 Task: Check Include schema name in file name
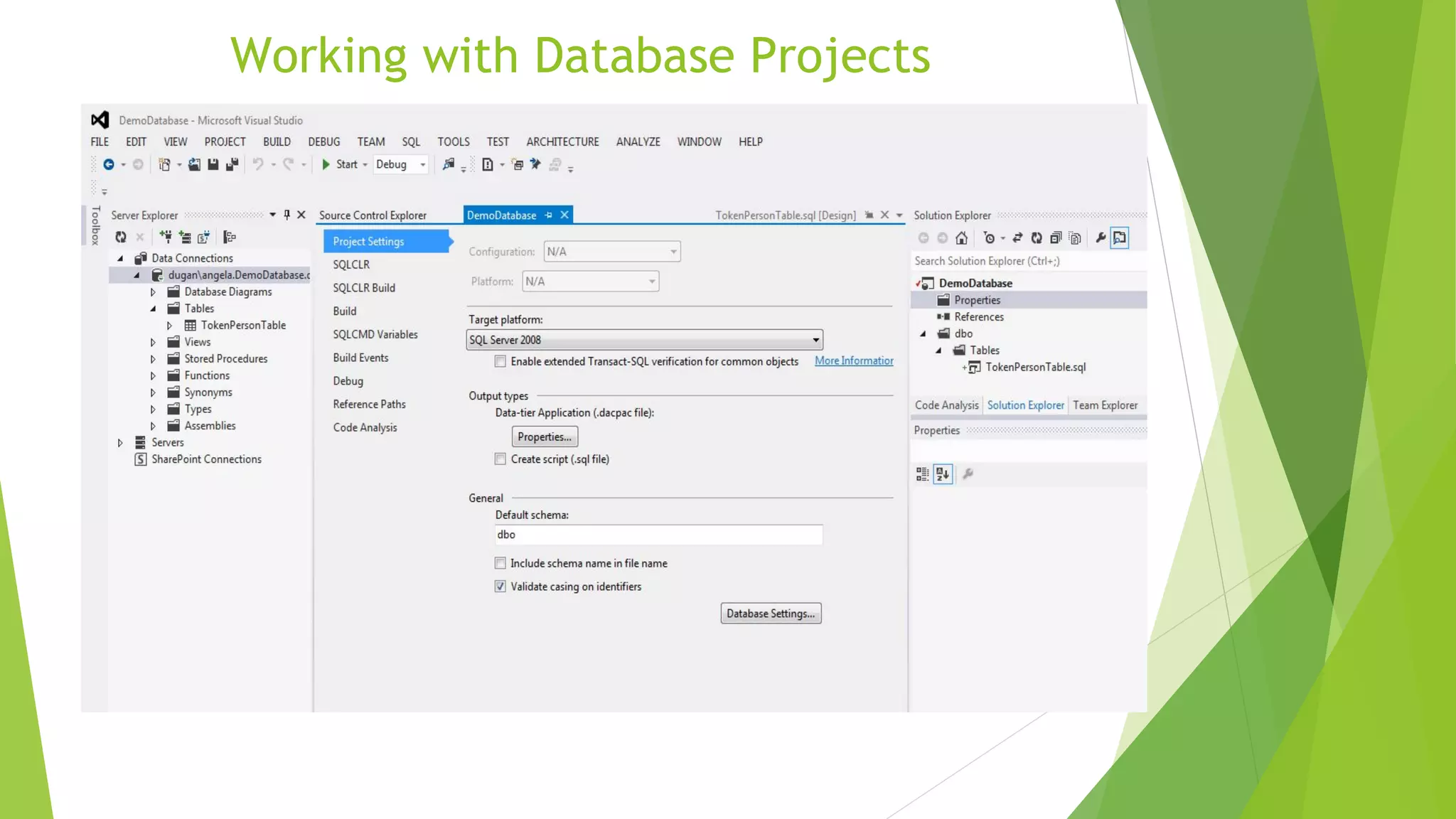pyautogui.click(x=500, y=563)
